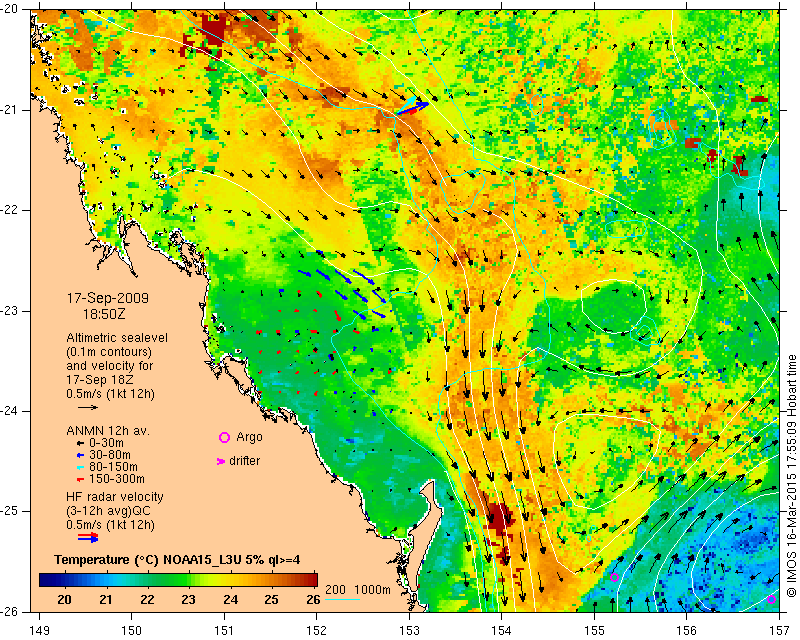Click the black altimetric velocity scale arrow
800x640 pixels.
tap(88, 407)
